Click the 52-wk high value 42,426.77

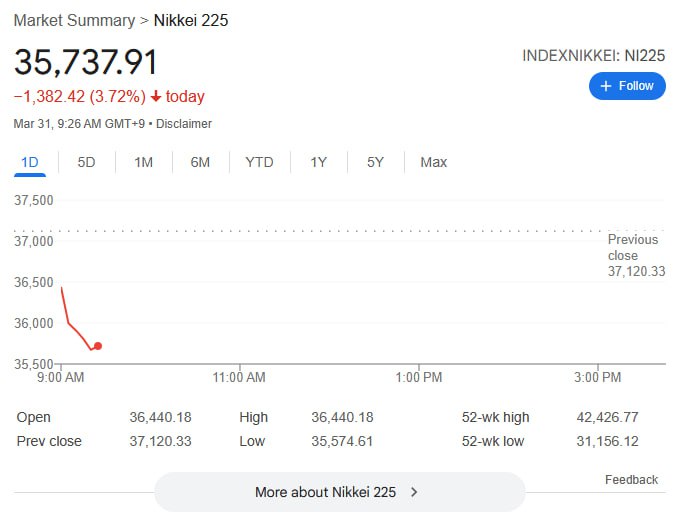pyautogui.click(x=629, y=417)
